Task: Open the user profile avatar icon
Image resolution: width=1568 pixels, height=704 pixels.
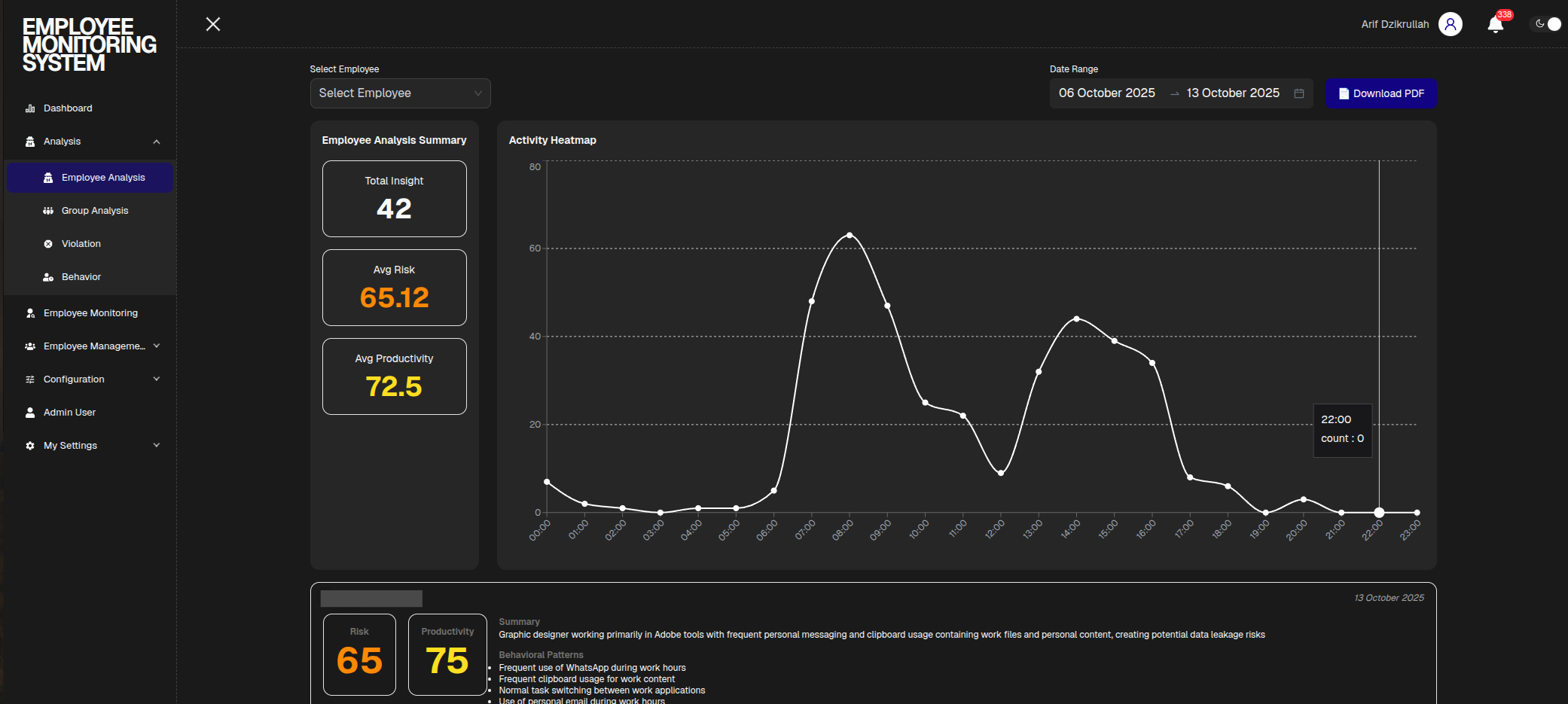Action: click(x=1451, y=24)
